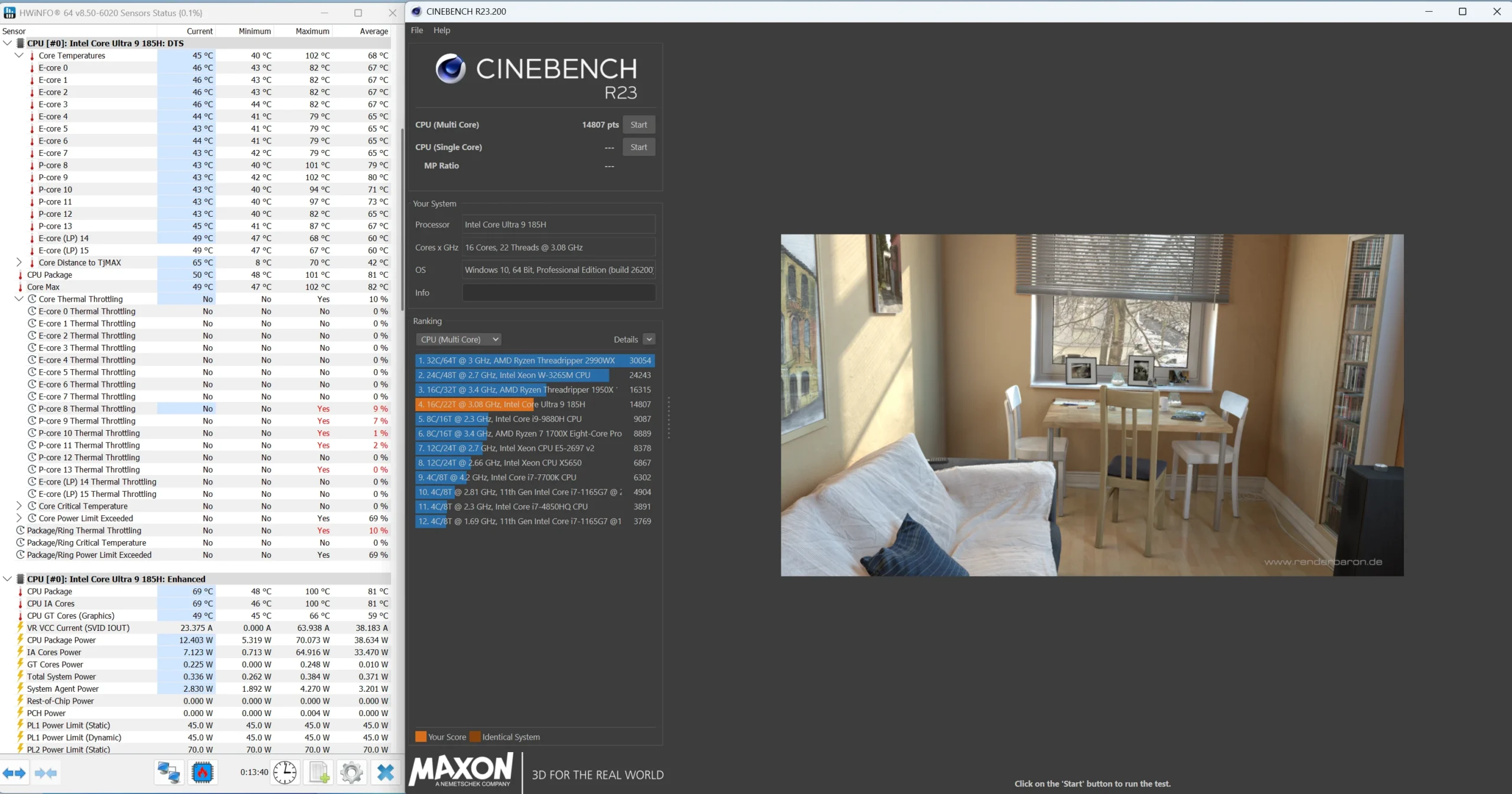The height and width of the screenshot is (794, 1512).
Task: Collapse the Core Temperatures tree node
Action: tap(19, 55)
